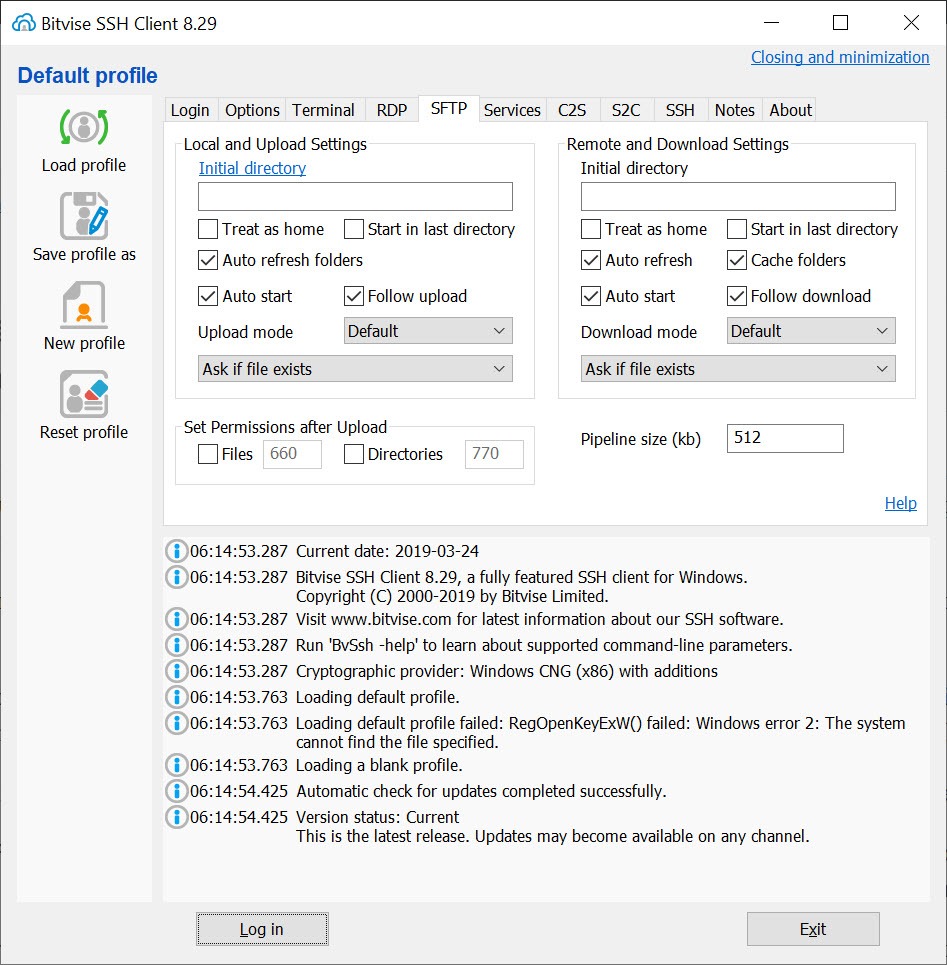Toggle remote Start in last directory checkbox

[x=737, y=229]
